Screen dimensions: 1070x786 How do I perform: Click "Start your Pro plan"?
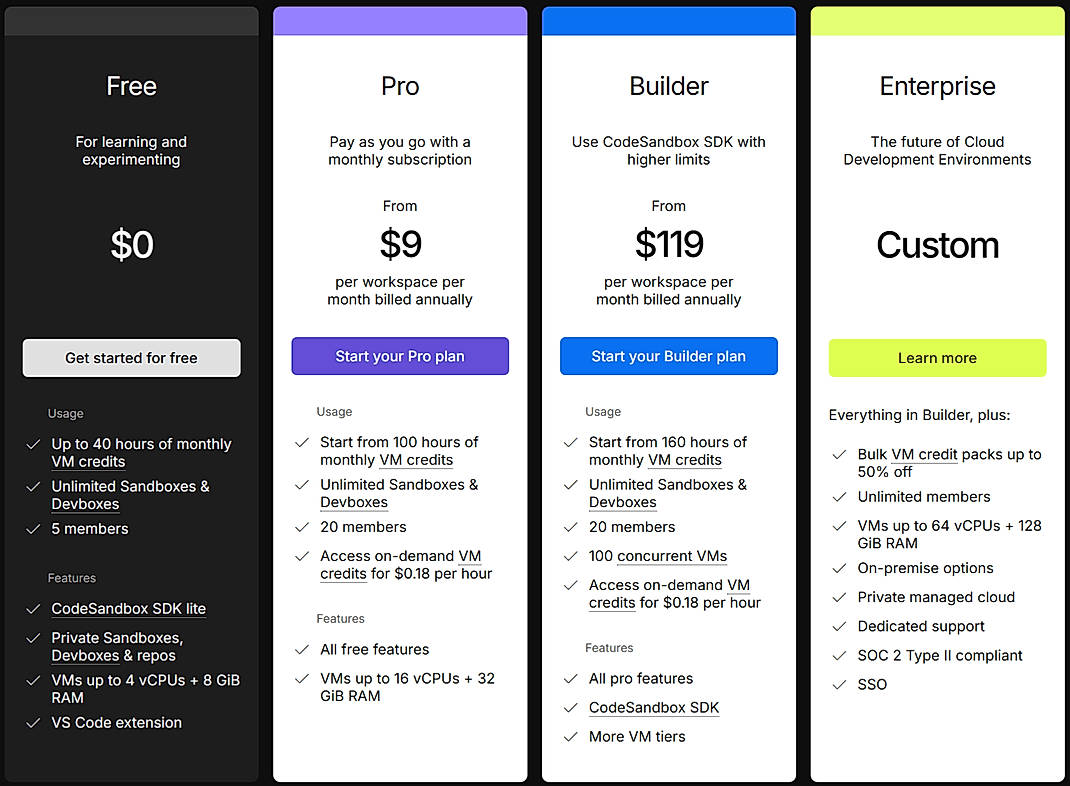click(400, 356)
